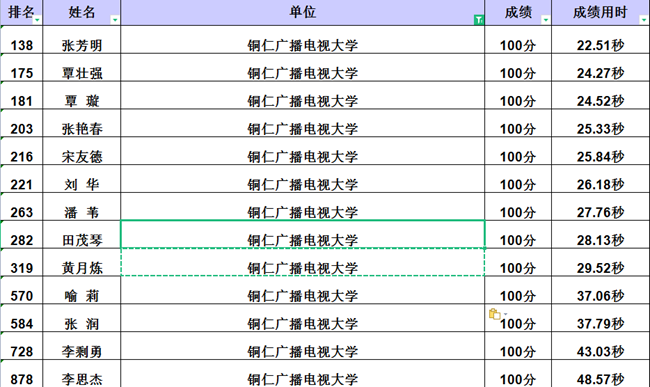Image resolution: width=650 pixels, height=387 pixels.
Task: Select name cell 田茂琴
Action: [82, 235]
